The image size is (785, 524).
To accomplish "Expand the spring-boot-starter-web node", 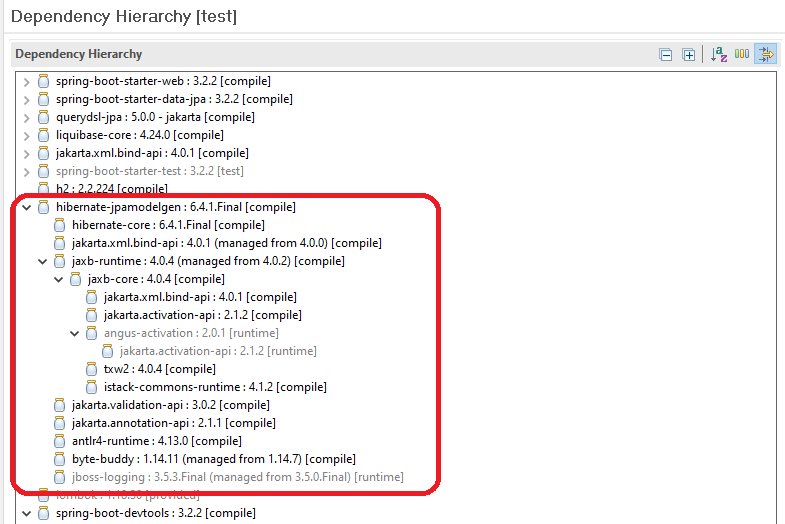I will point(27,82).
